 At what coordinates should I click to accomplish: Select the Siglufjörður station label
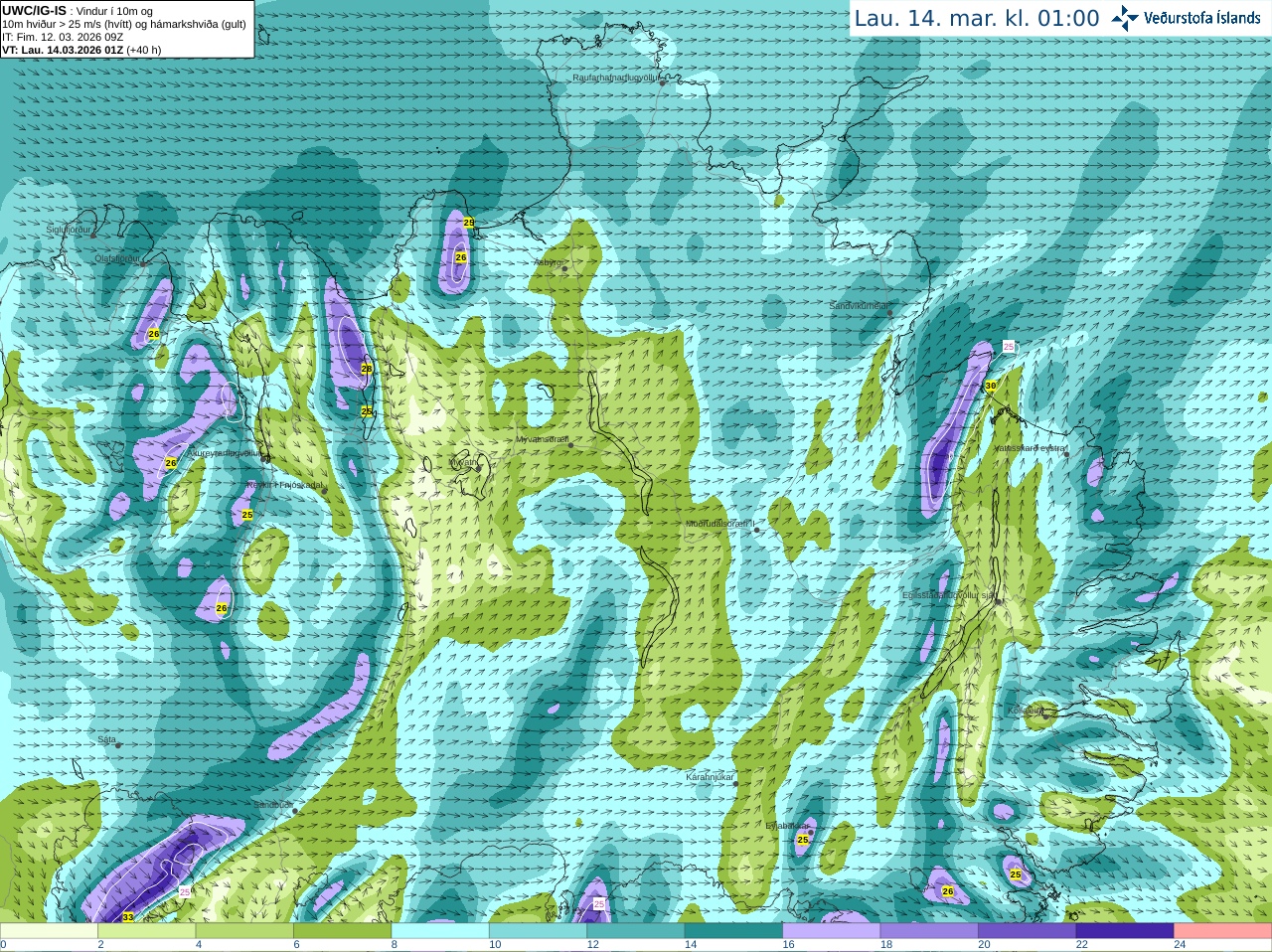click(69, 230)
